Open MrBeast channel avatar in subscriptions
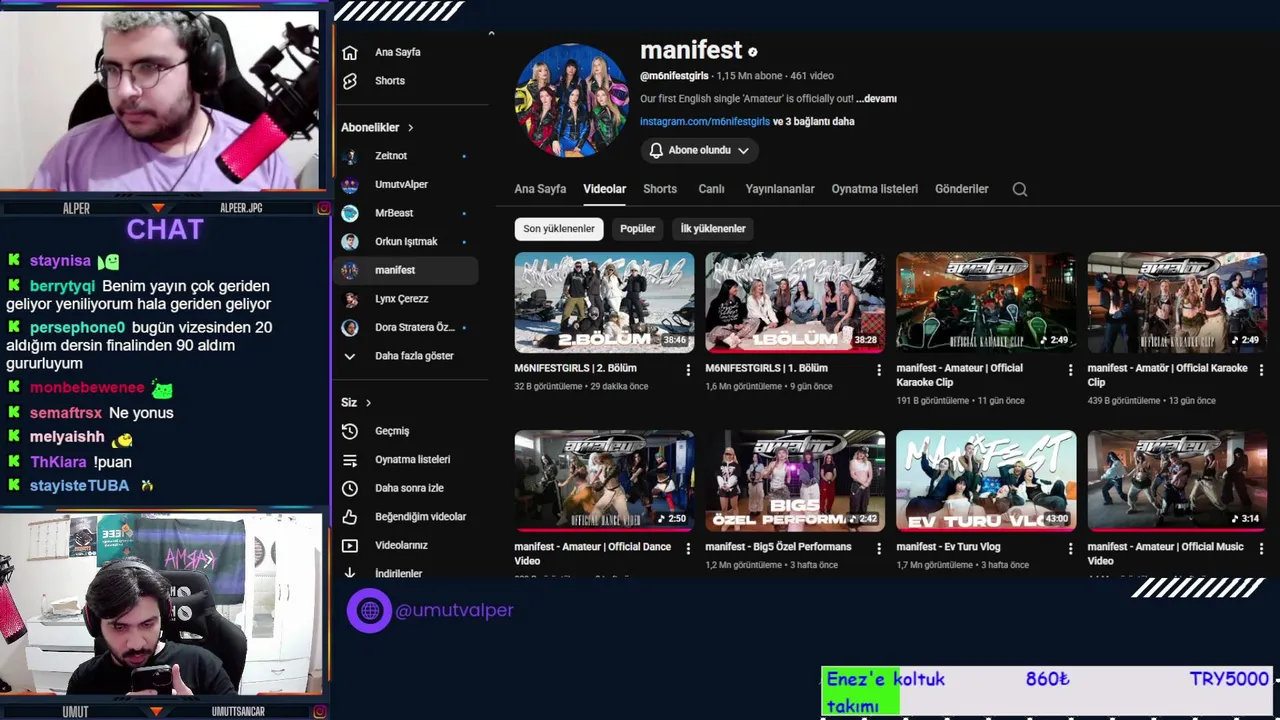 pos(349,213)
